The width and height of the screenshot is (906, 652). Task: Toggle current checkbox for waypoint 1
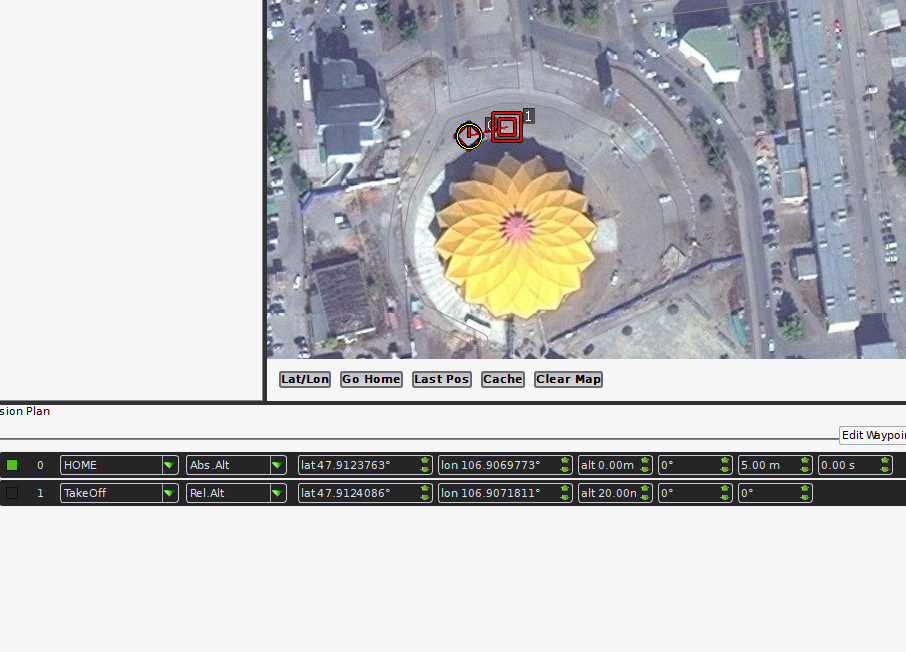[12, 493]
